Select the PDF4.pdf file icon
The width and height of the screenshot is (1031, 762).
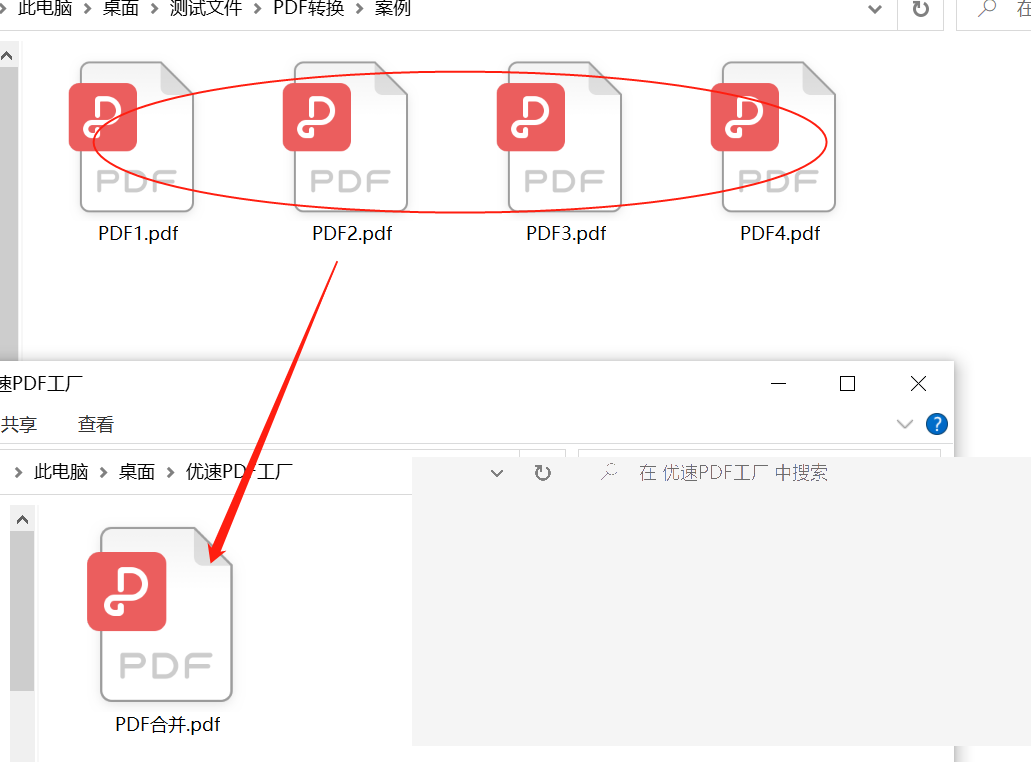tap(774, 137)
